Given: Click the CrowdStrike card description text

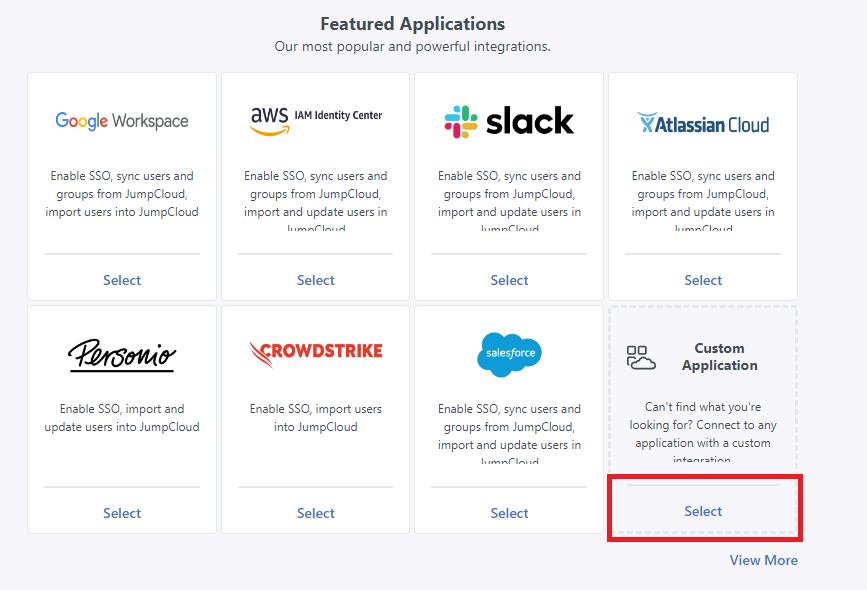Looking at the screenshot, I should coord(316,418).
